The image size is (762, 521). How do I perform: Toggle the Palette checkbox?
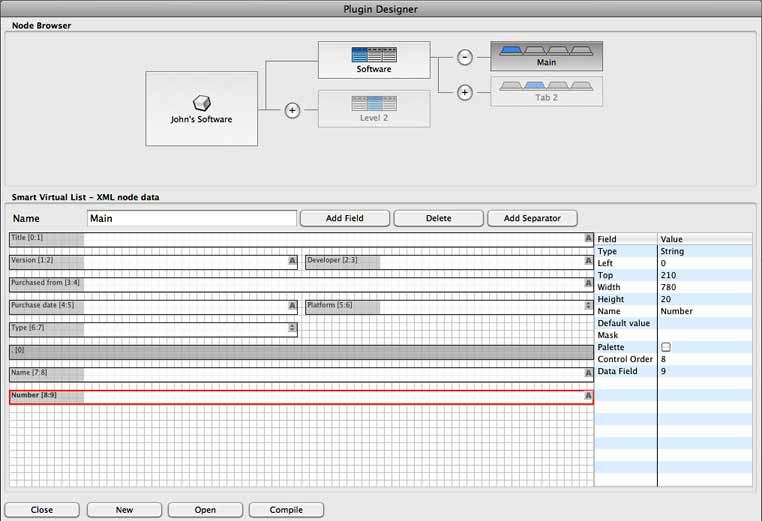[x=666, y=347]
